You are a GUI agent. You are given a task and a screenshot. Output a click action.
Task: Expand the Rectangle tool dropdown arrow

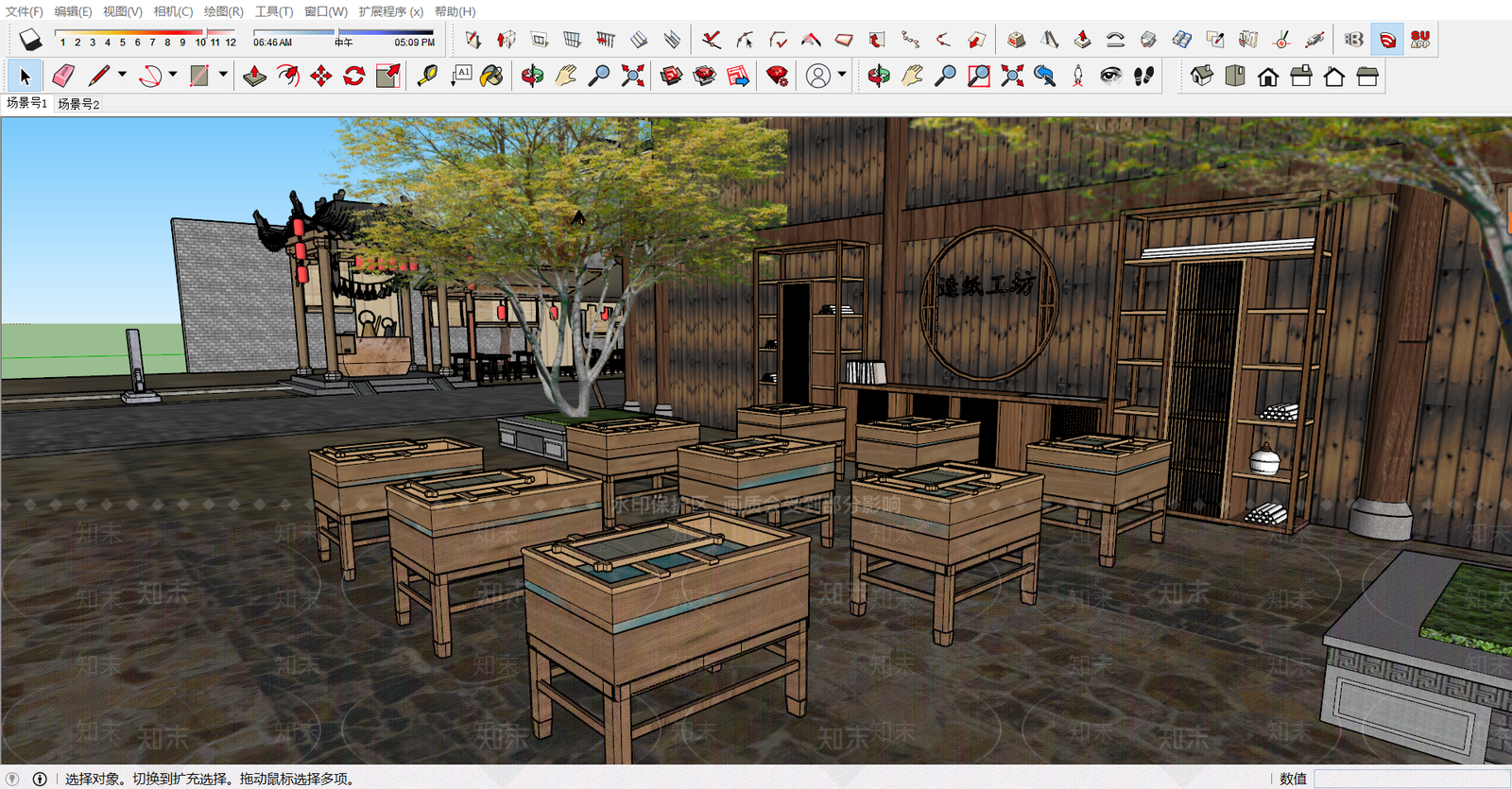(223, 75)
